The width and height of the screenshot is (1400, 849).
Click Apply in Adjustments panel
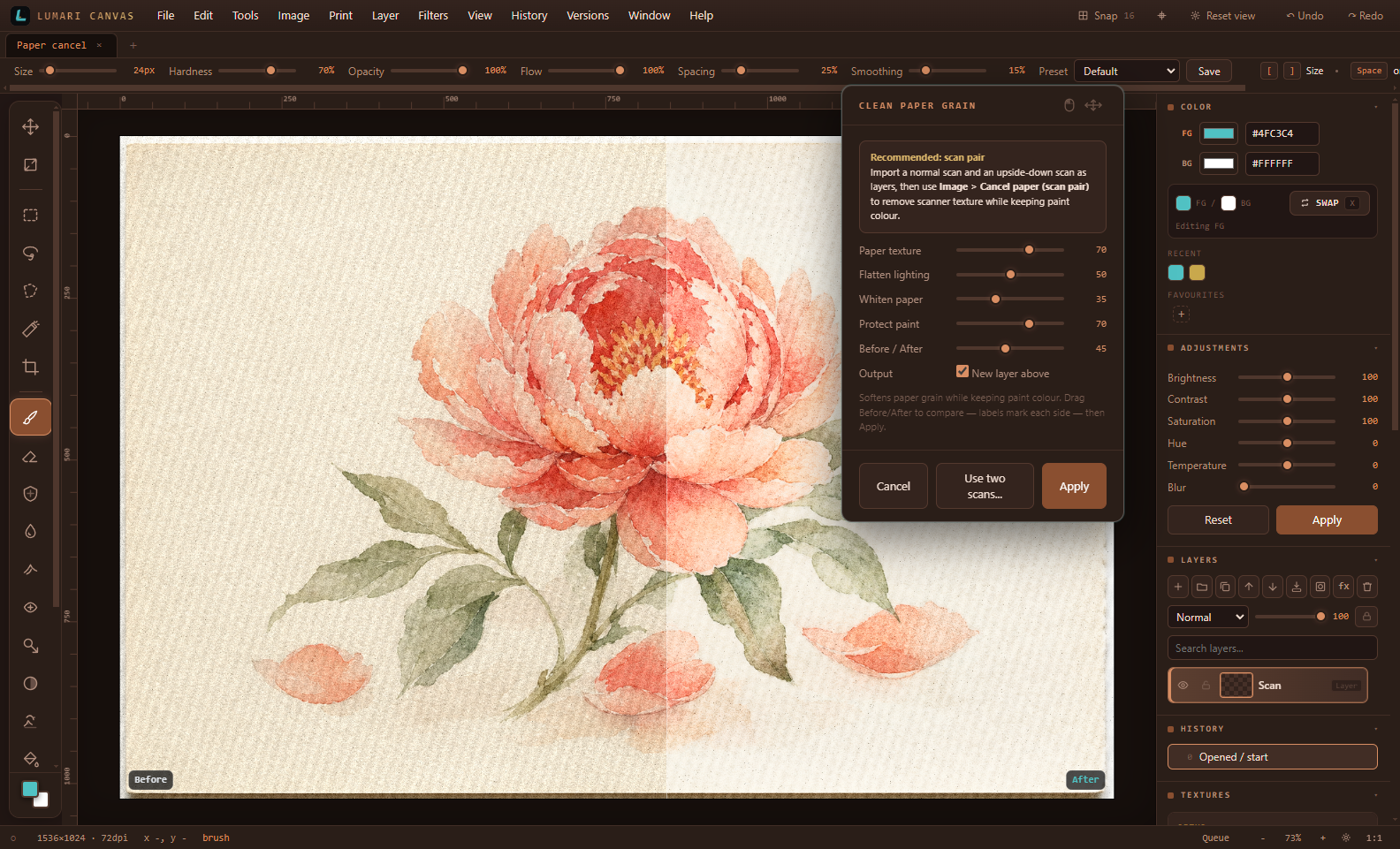point(1327,520)
